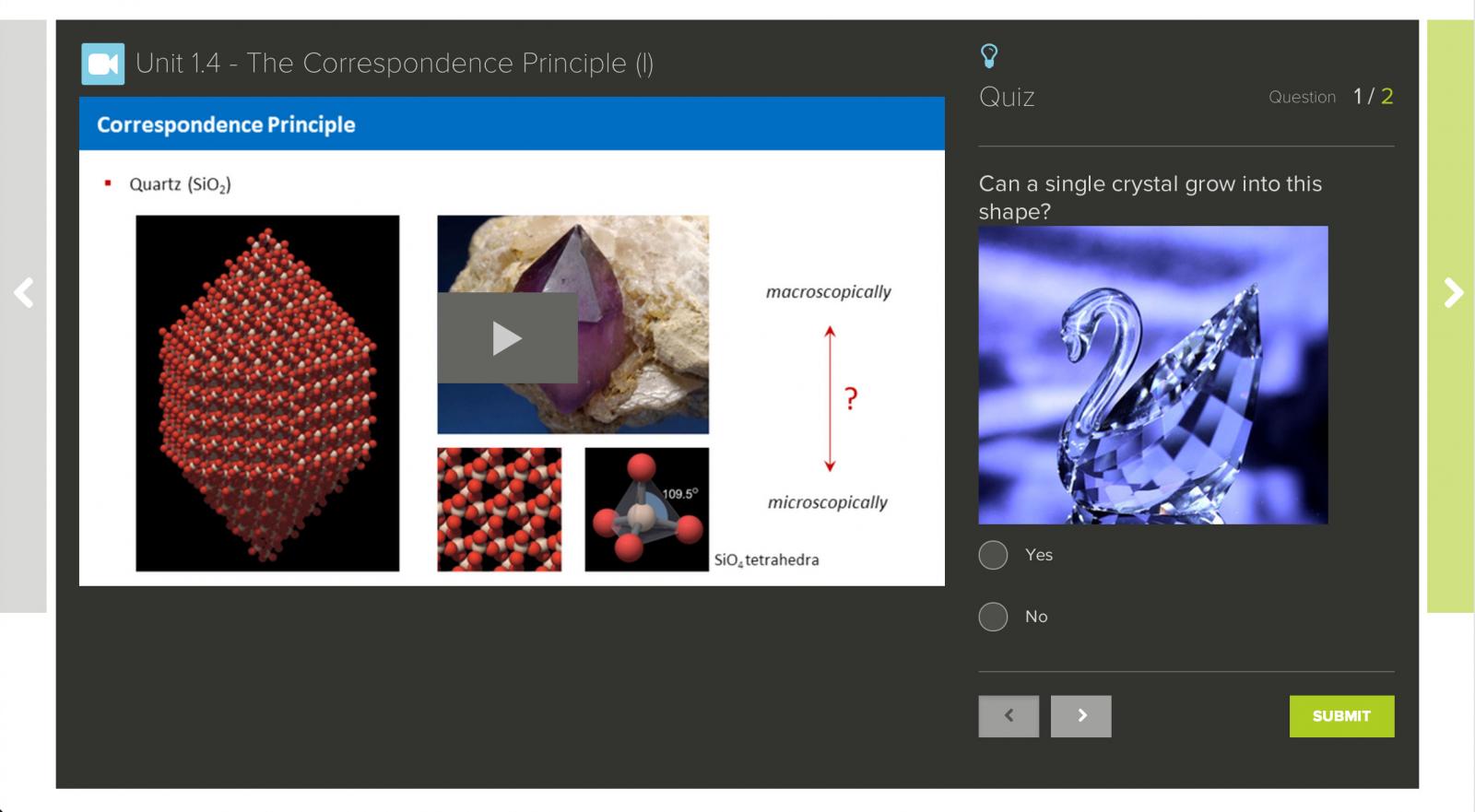
Task: Click the No answer label
Action: point(1036,617)
